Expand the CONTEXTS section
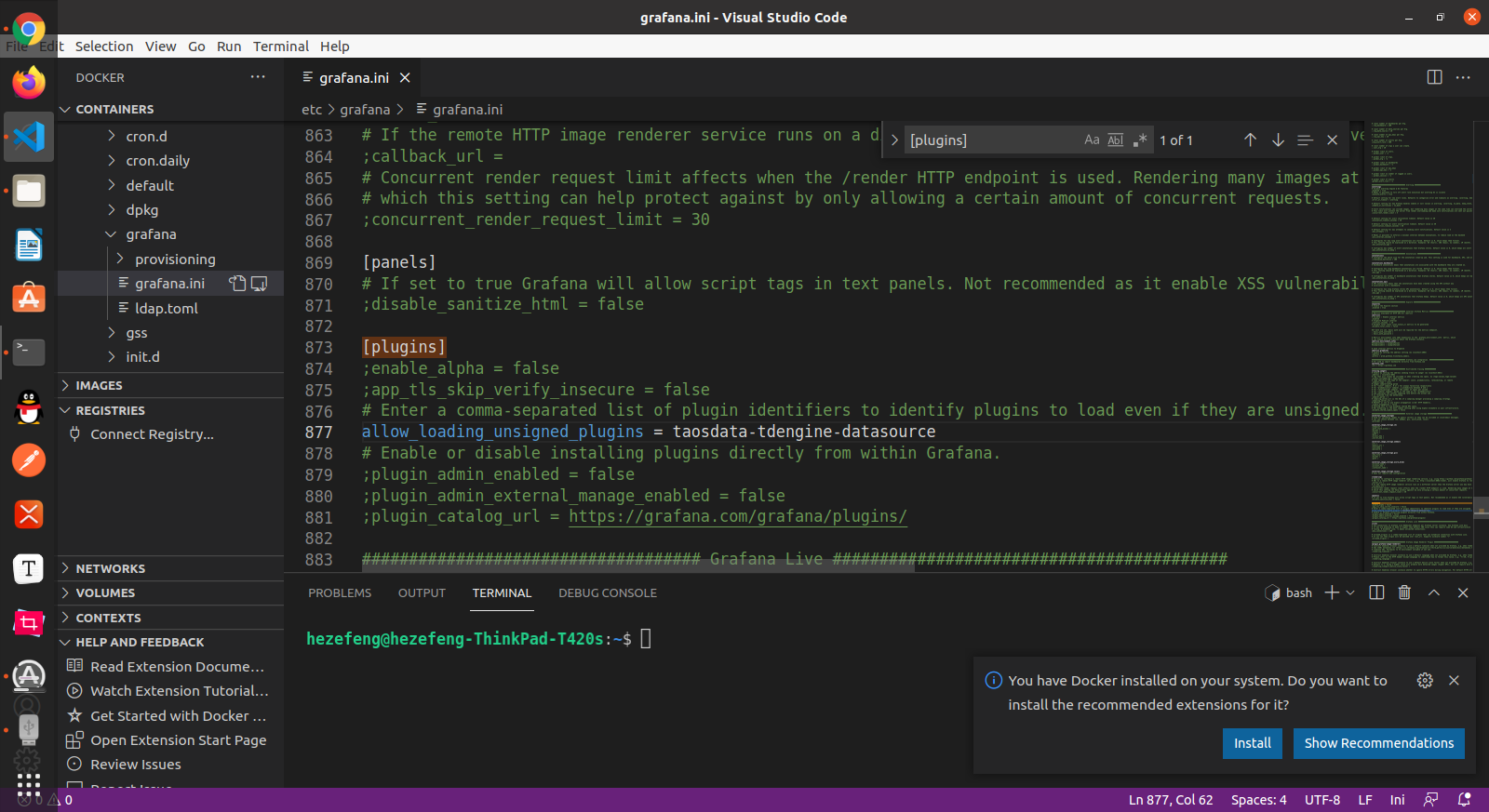Image resolution: width=1489 pixels, height=812 pixels. pyautogui.click(x=170, y=618)
